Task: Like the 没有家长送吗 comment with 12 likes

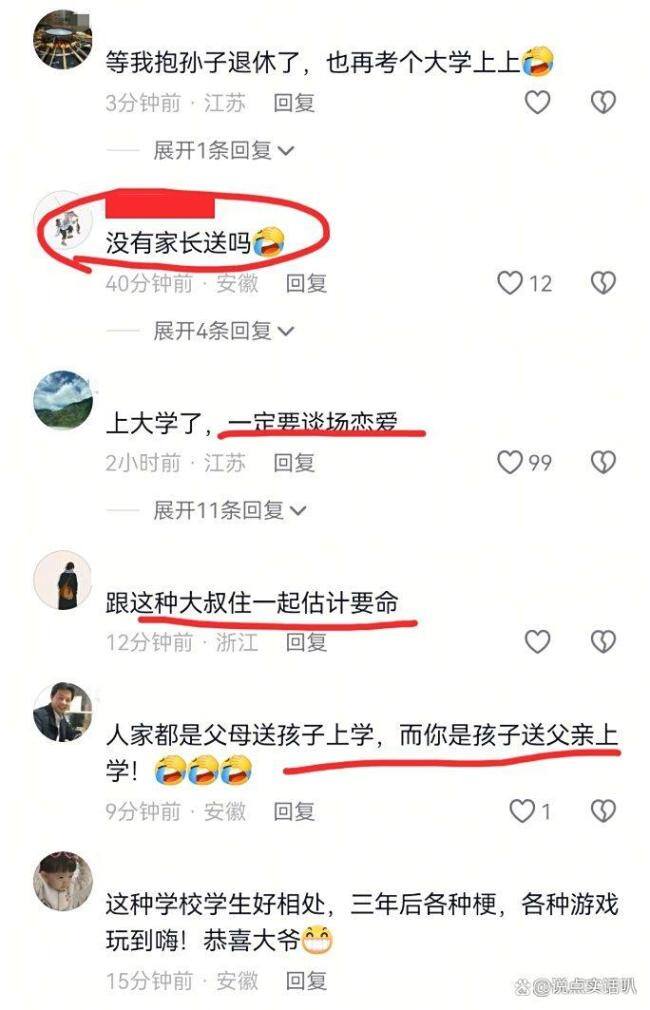Action: [x=510, y=283]
